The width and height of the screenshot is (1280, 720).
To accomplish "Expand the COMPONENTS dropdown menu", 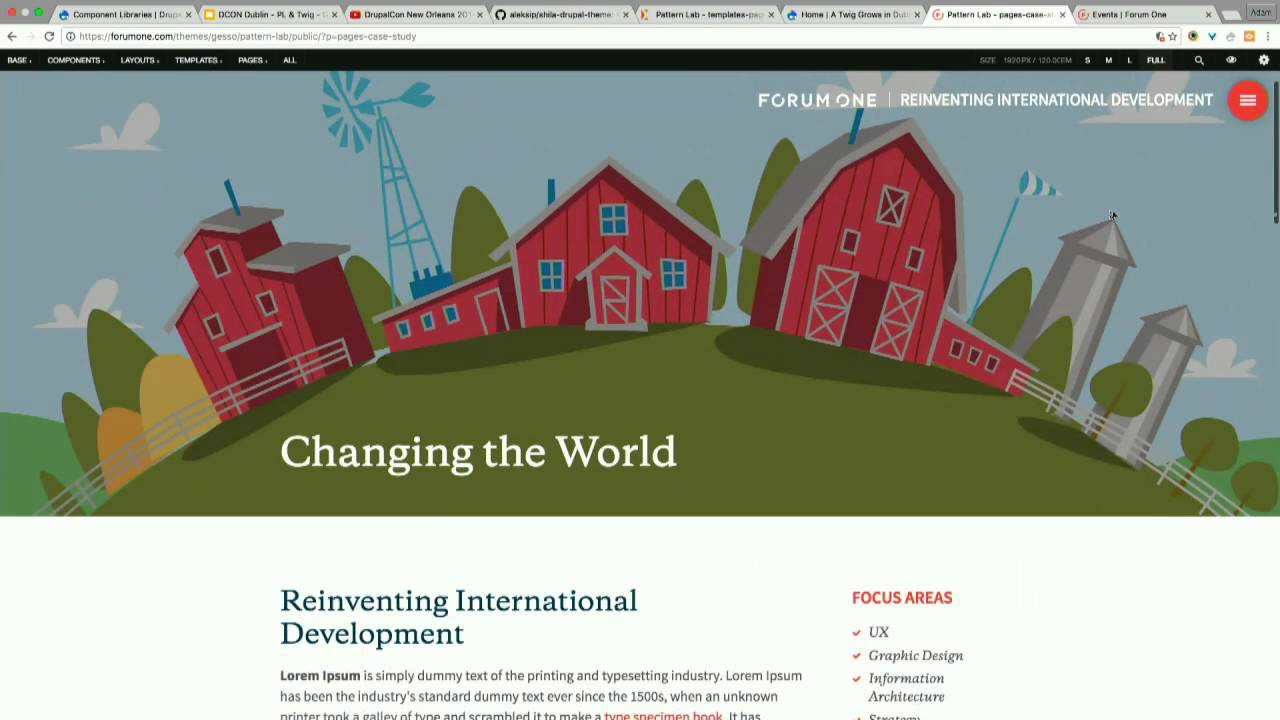I will point(76,60).
